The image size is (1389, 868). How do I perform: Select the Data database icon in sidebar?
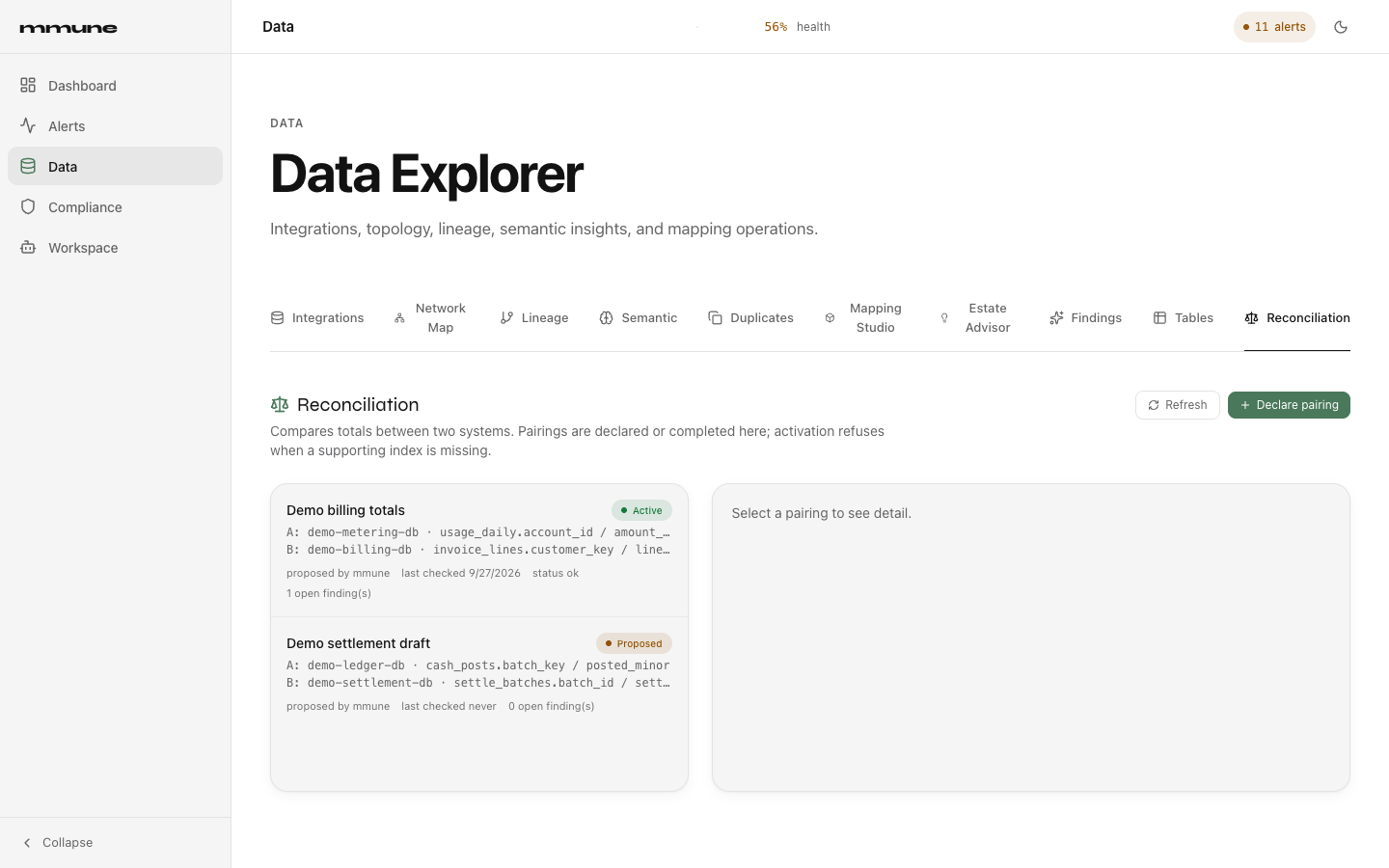[28, 166]
